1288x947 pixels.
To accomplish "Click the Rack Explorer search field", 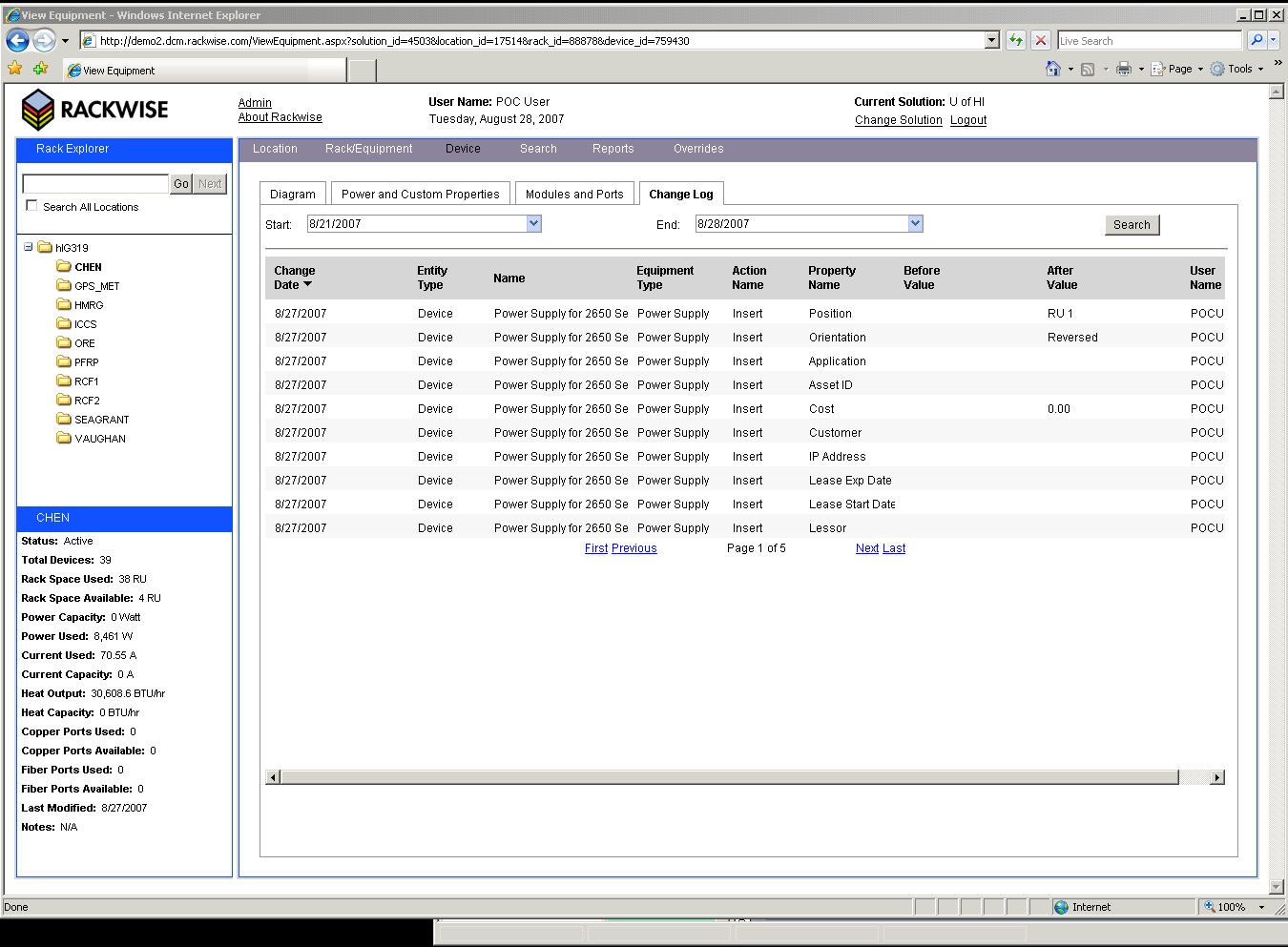I will coord(95,183).
